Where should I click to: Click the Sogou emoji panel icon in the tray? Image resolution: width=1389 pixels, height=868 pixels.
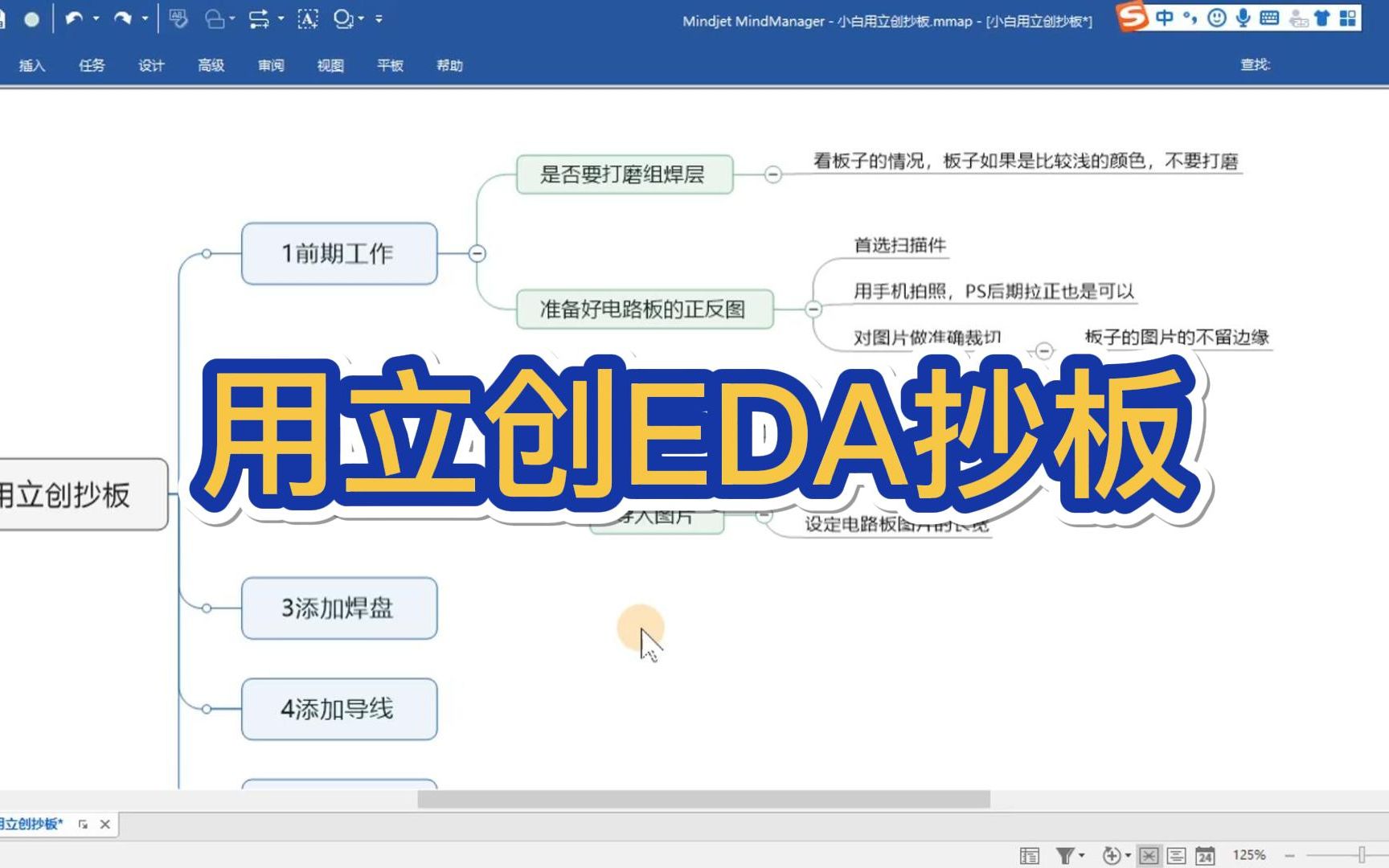1217,18
